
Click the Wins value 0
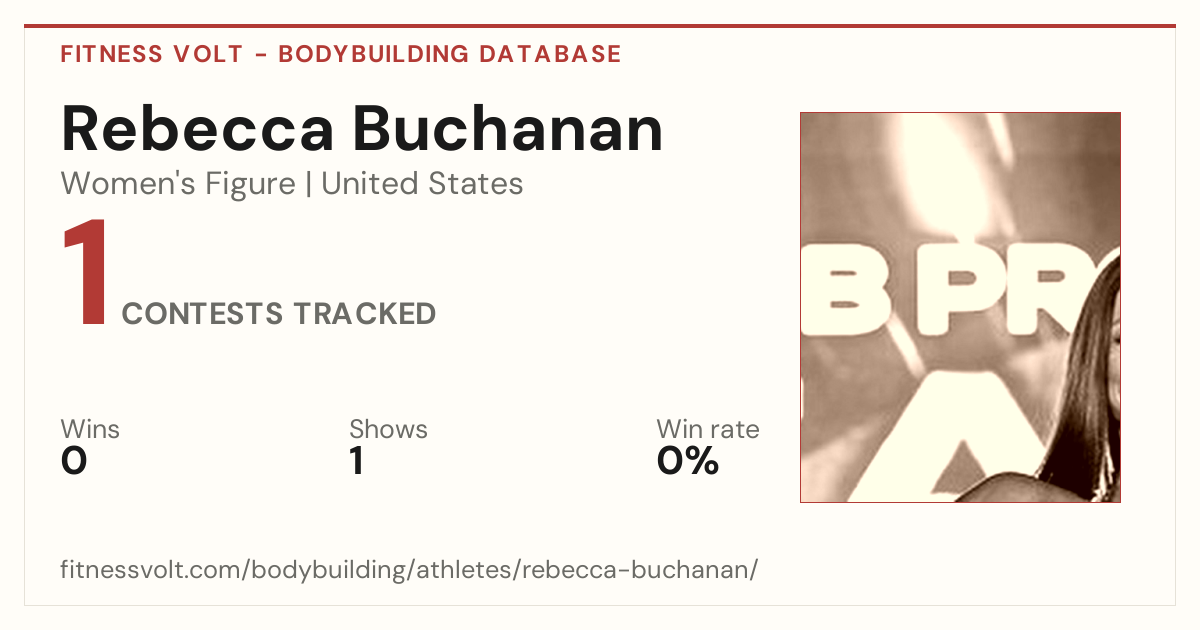74,461
